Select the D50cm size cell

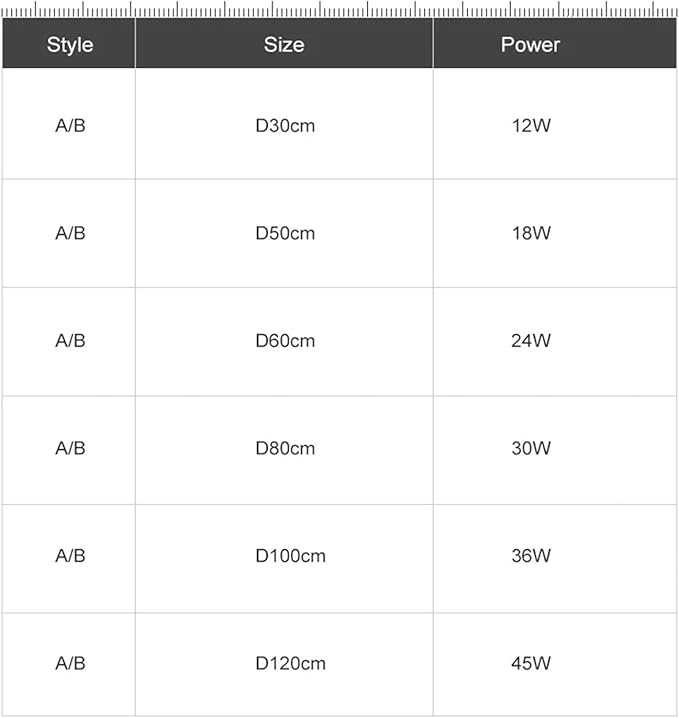(285, 233)
